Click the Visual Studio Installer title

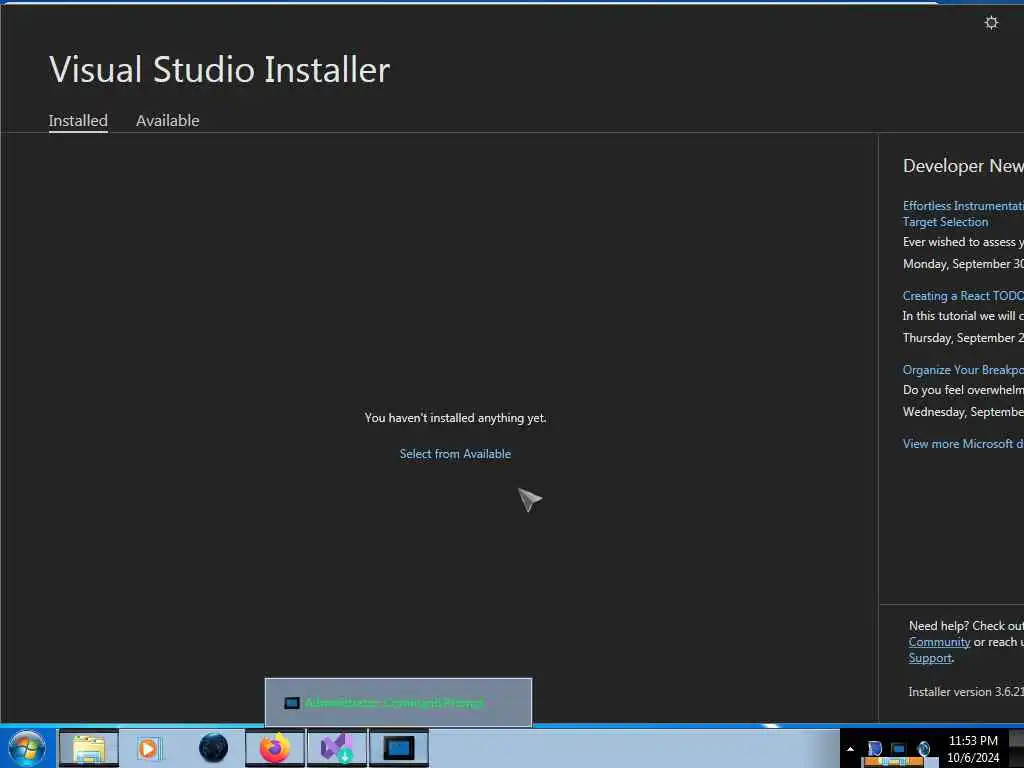[x=219, y=69]
